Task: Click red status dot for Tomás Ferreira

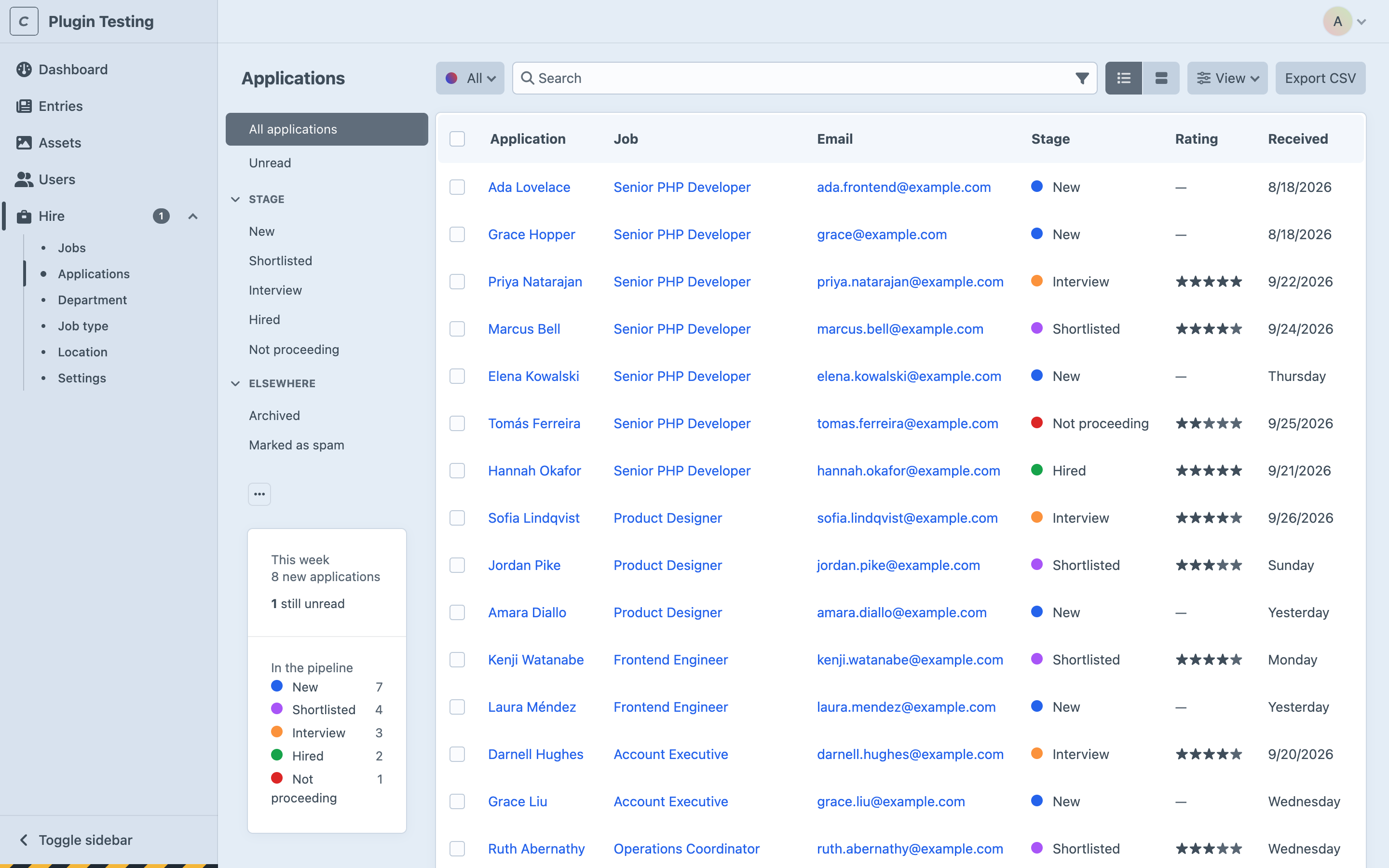Action: pos(1036,423)
